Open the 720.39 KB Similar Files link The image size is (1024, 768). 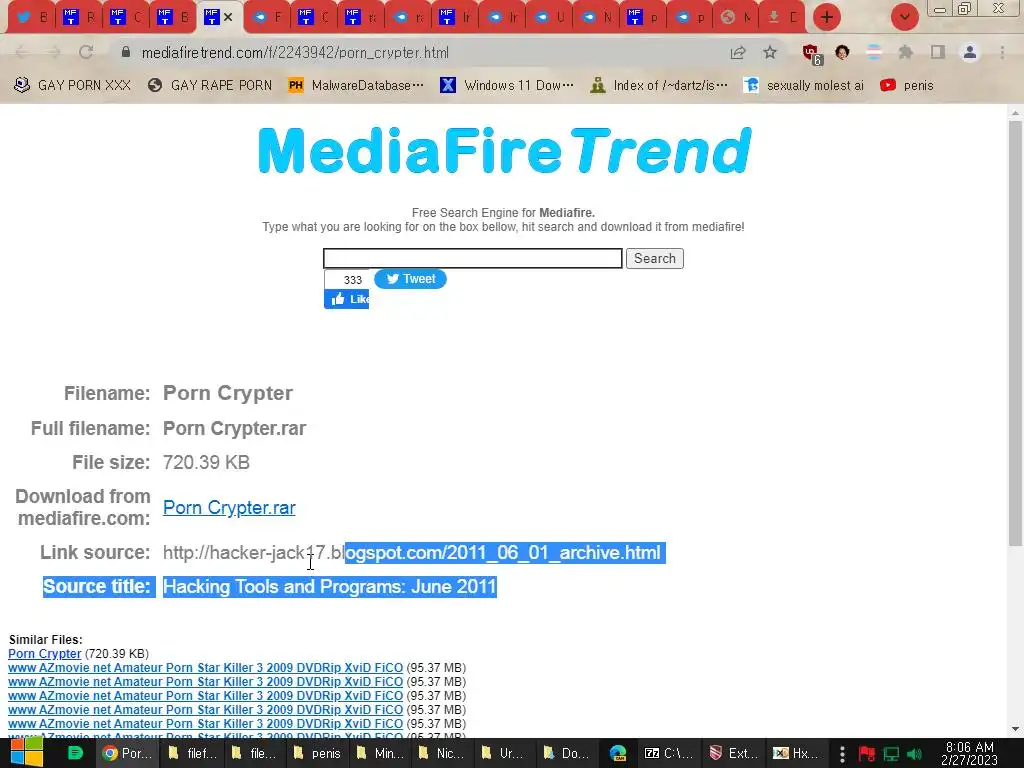44,654
